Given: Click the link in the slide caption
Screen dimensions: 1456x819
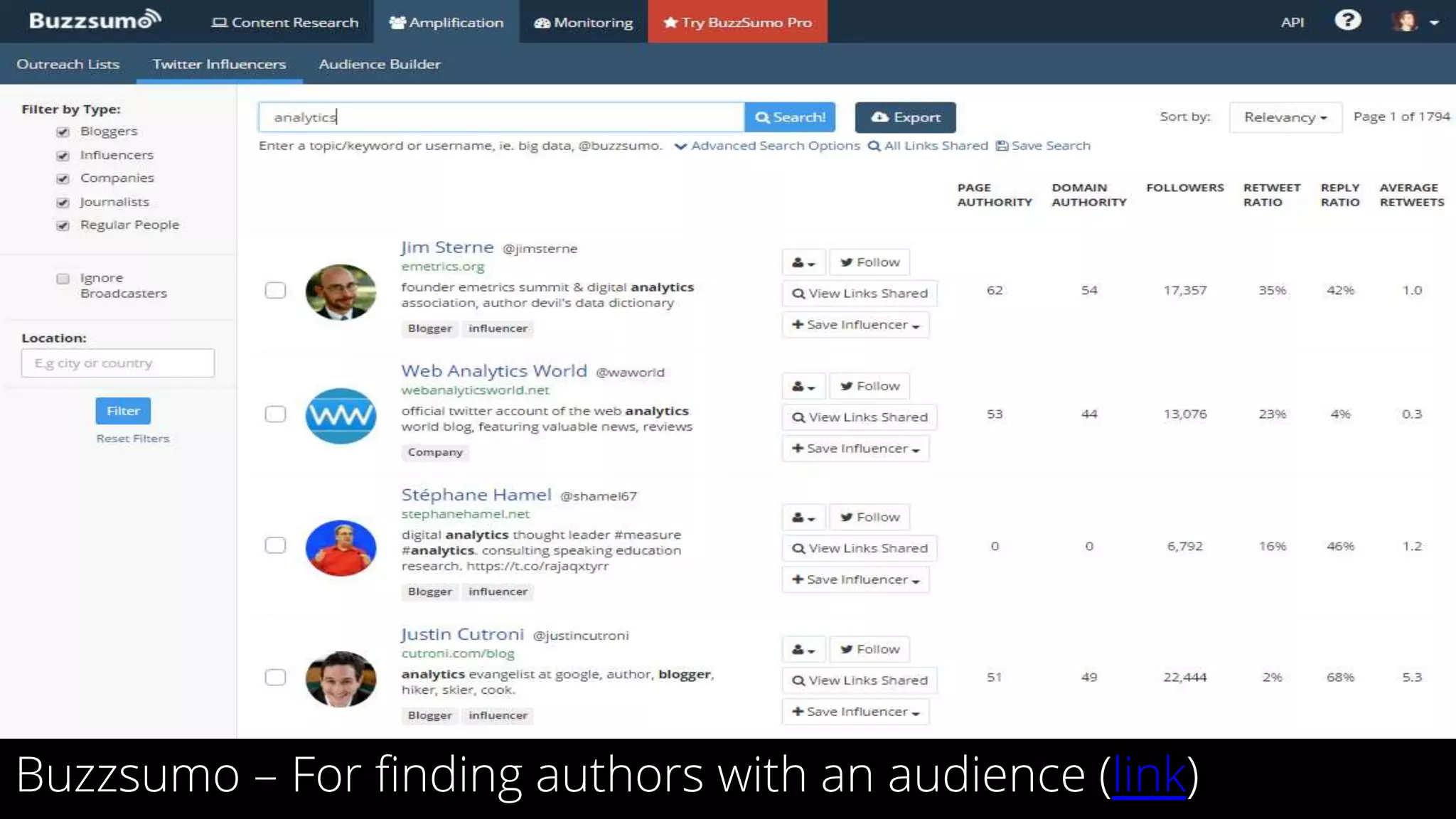Looking at the screenshot, I should [1149, 776].
